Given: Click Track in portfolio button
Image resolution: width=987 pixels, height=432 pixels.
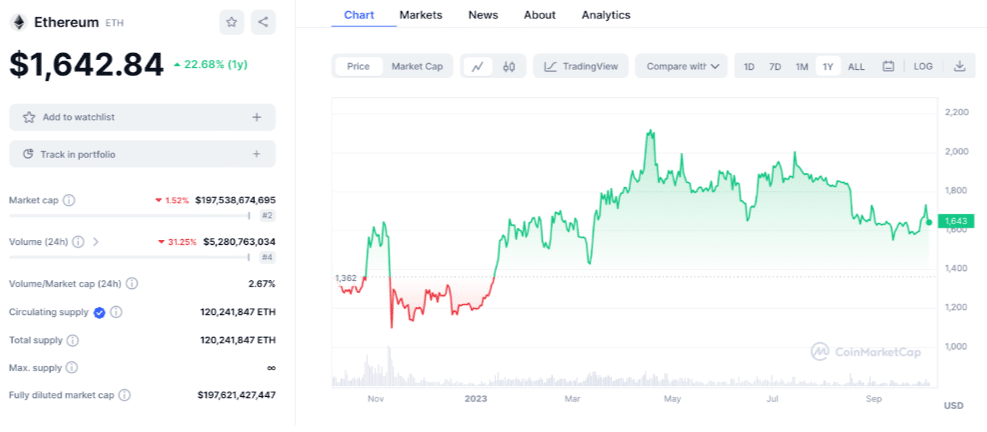Looking at the screenshot, I should coord(142,154).
